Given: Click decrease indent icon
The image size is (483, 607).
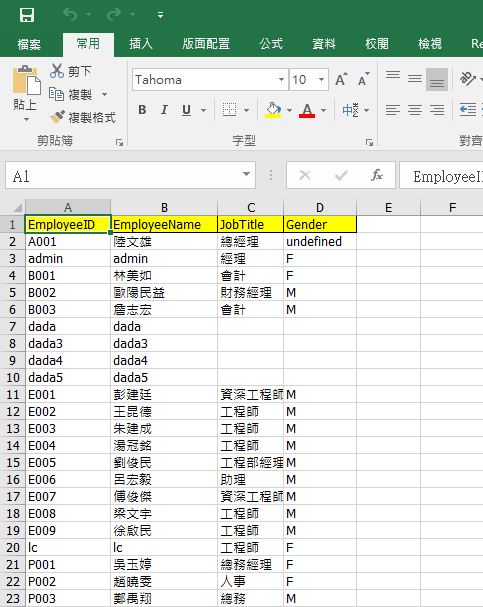Looking at the screenshot, I should 468,110.
